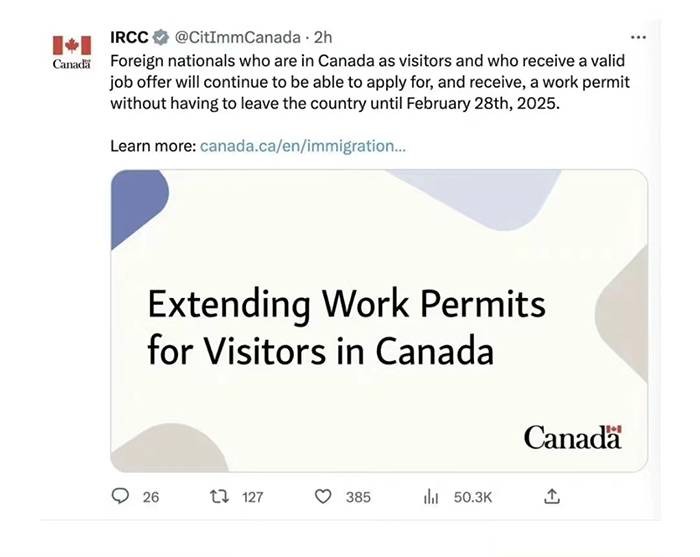Click the 127 reposts count
The image size is (700, 557).
click(253, 497)
